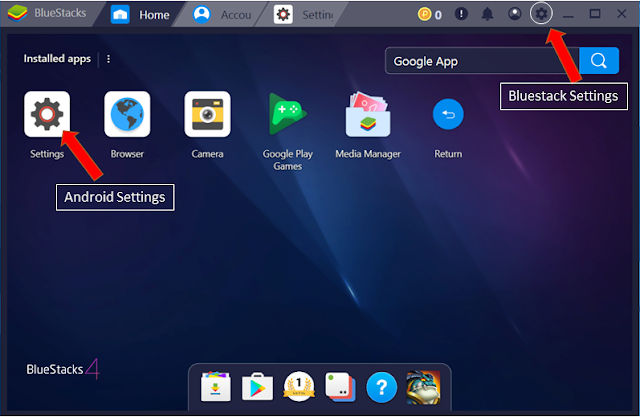Open the App Center download icon in dock

(216, 386)
